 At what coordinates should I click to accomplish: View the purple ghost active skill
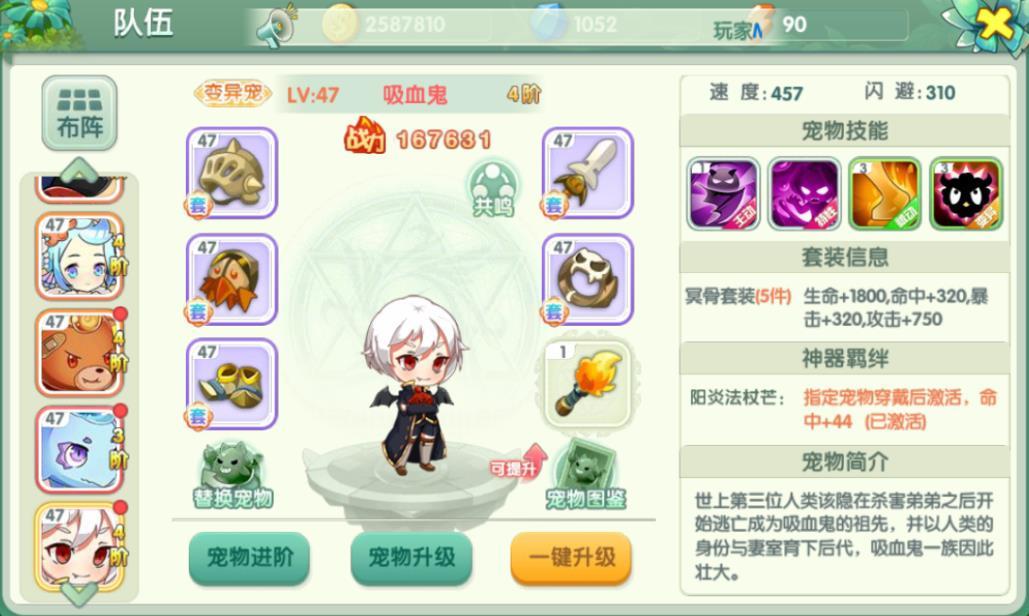[723, 194]
